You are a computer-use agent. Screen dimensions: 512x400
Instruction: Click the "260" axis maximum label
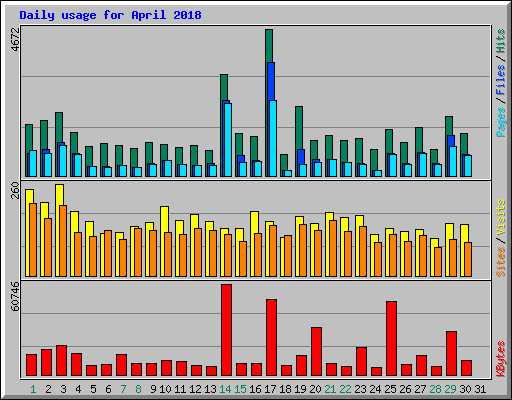pyautogui.click(x=15, y=190)
